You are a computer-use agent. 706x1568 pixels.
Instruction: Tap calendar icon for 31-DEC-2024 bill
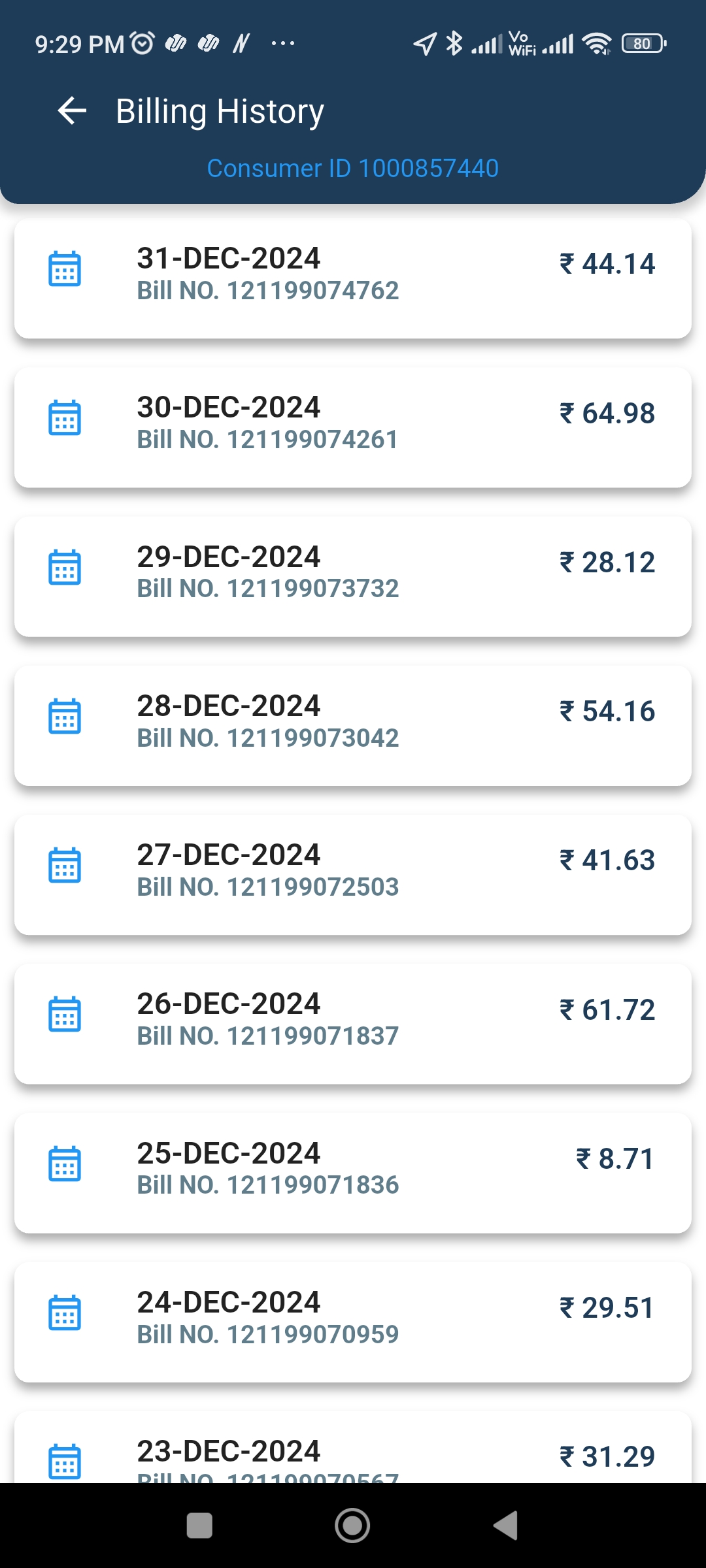click(x=65, y=269)
